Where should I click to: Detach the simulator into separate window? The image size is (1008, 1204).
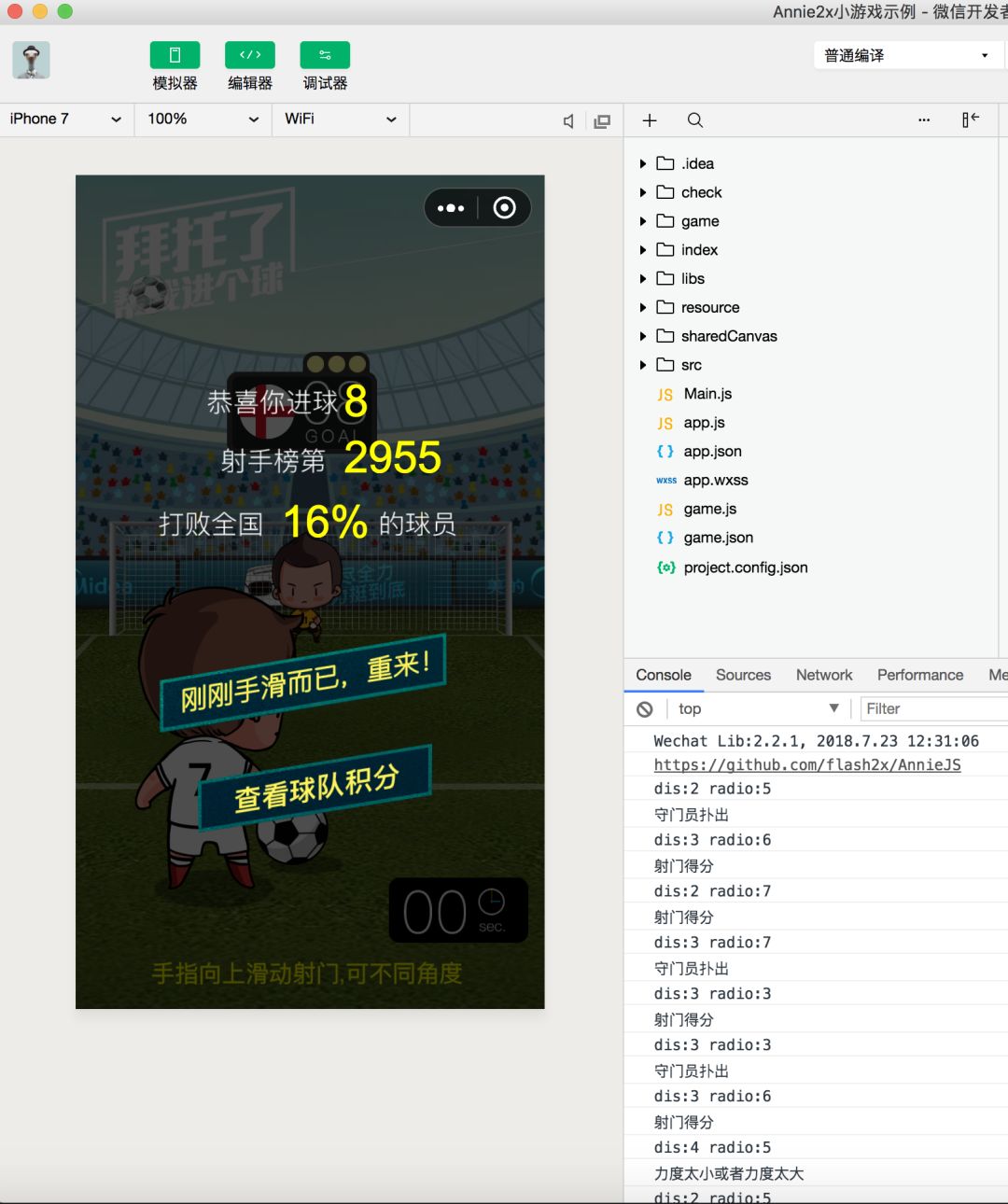(602, 120)
